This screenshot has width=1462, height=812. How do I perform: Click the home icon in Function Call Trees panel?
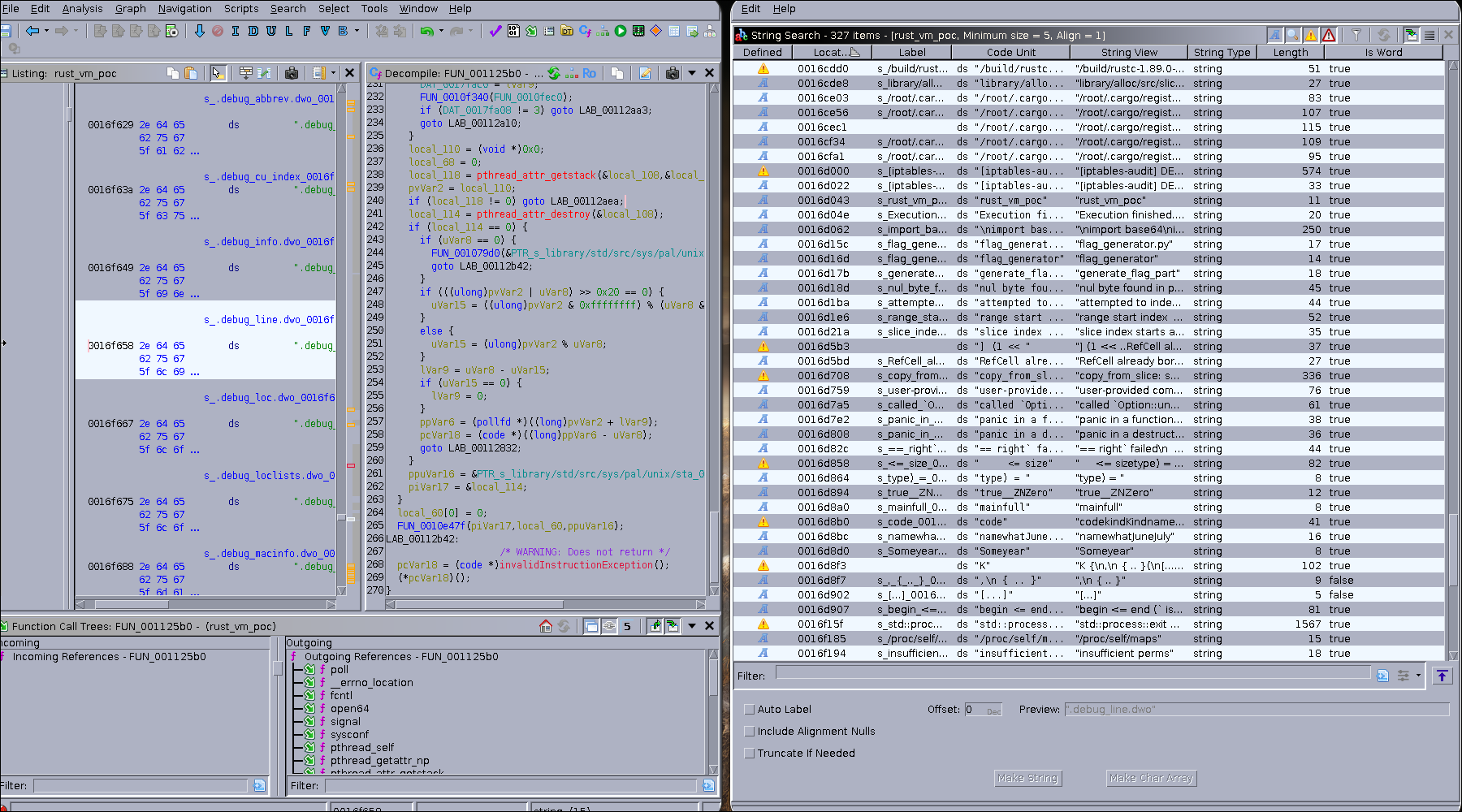point(545,626)
